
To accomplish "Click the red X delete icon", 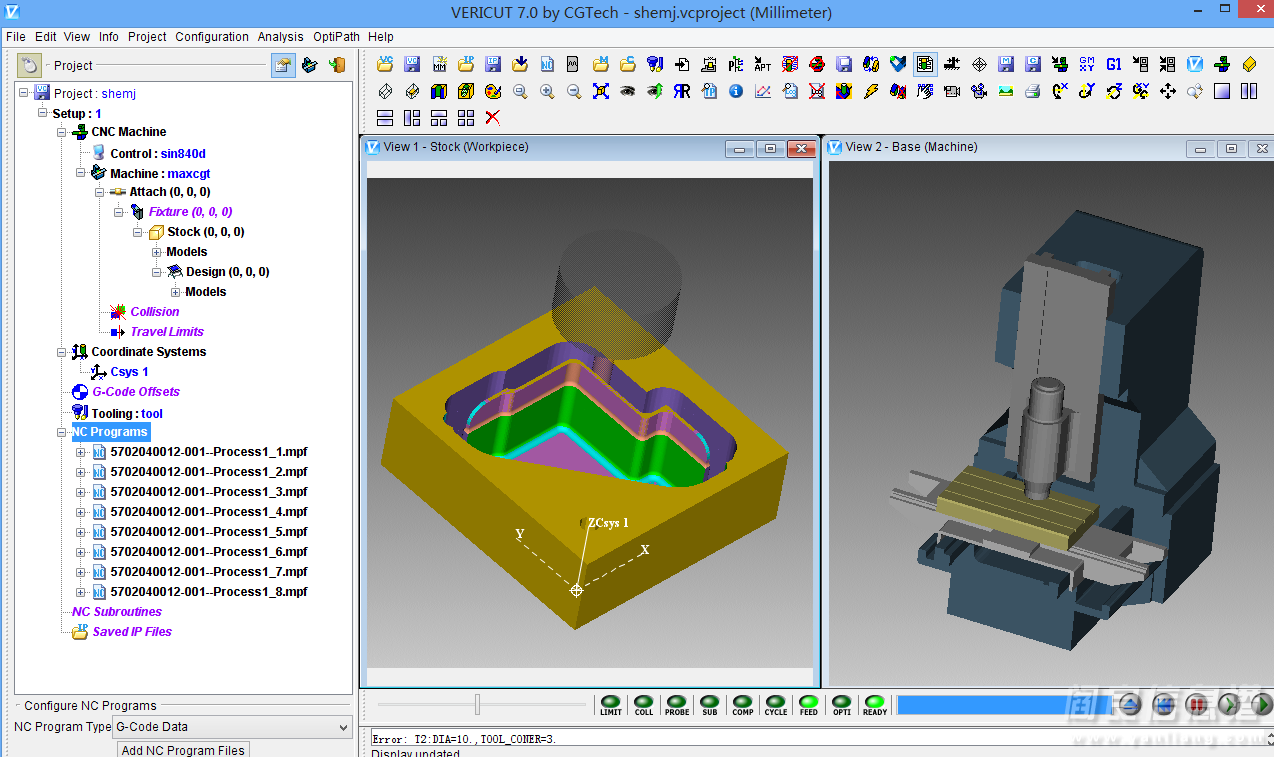I will tap(493, 118).
